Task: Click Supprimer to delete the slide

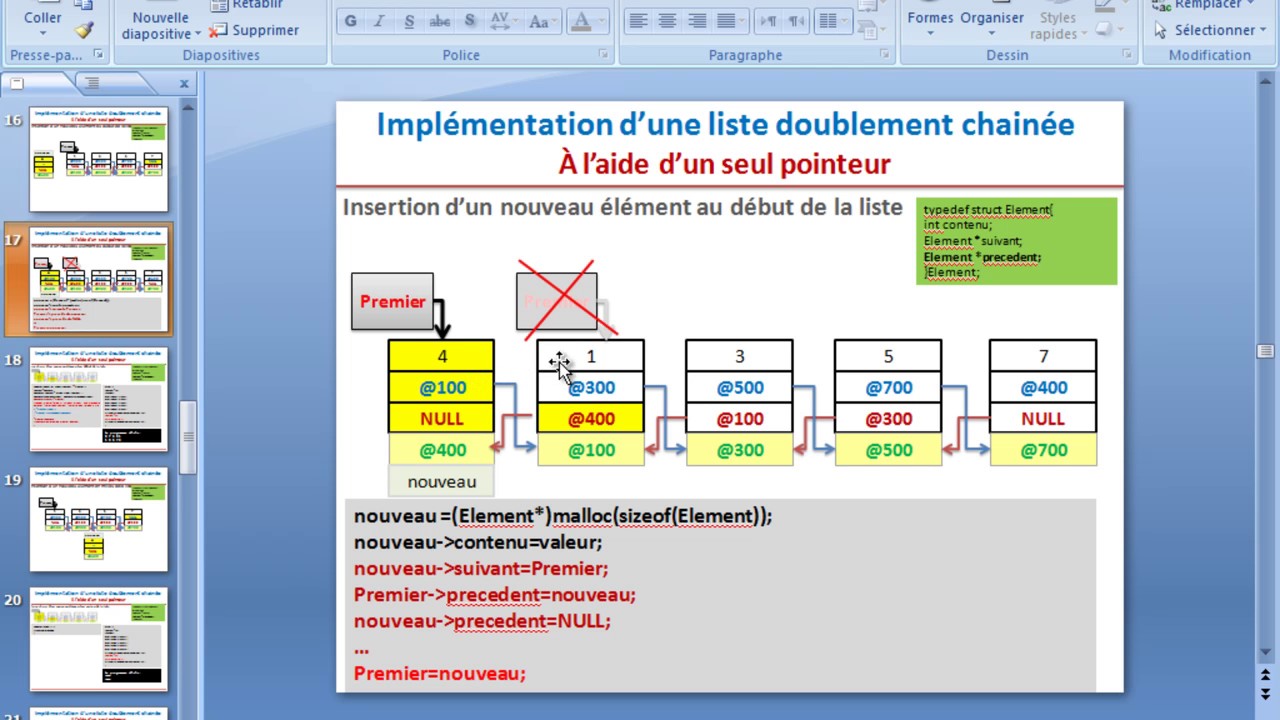Action: (255, 30)
